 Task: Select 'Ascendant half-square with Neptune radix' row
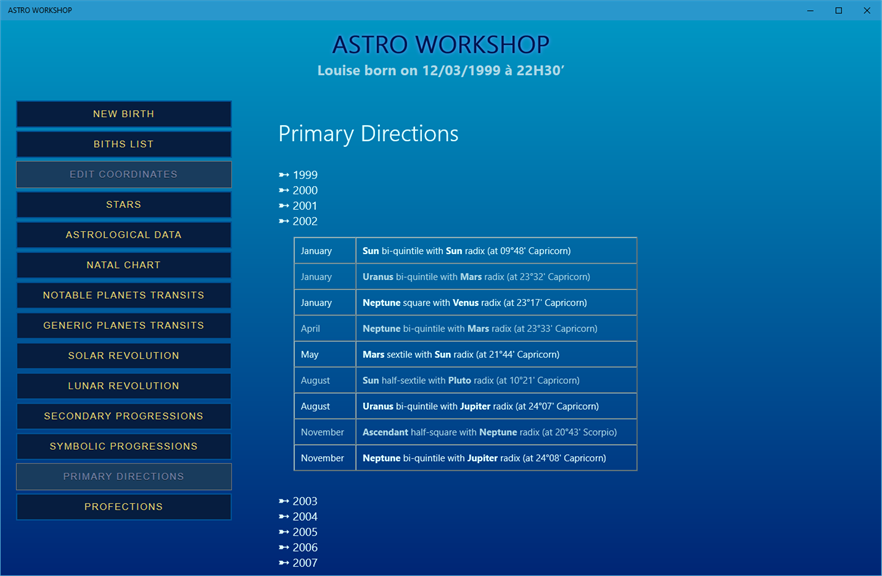(x=465, y=432)
